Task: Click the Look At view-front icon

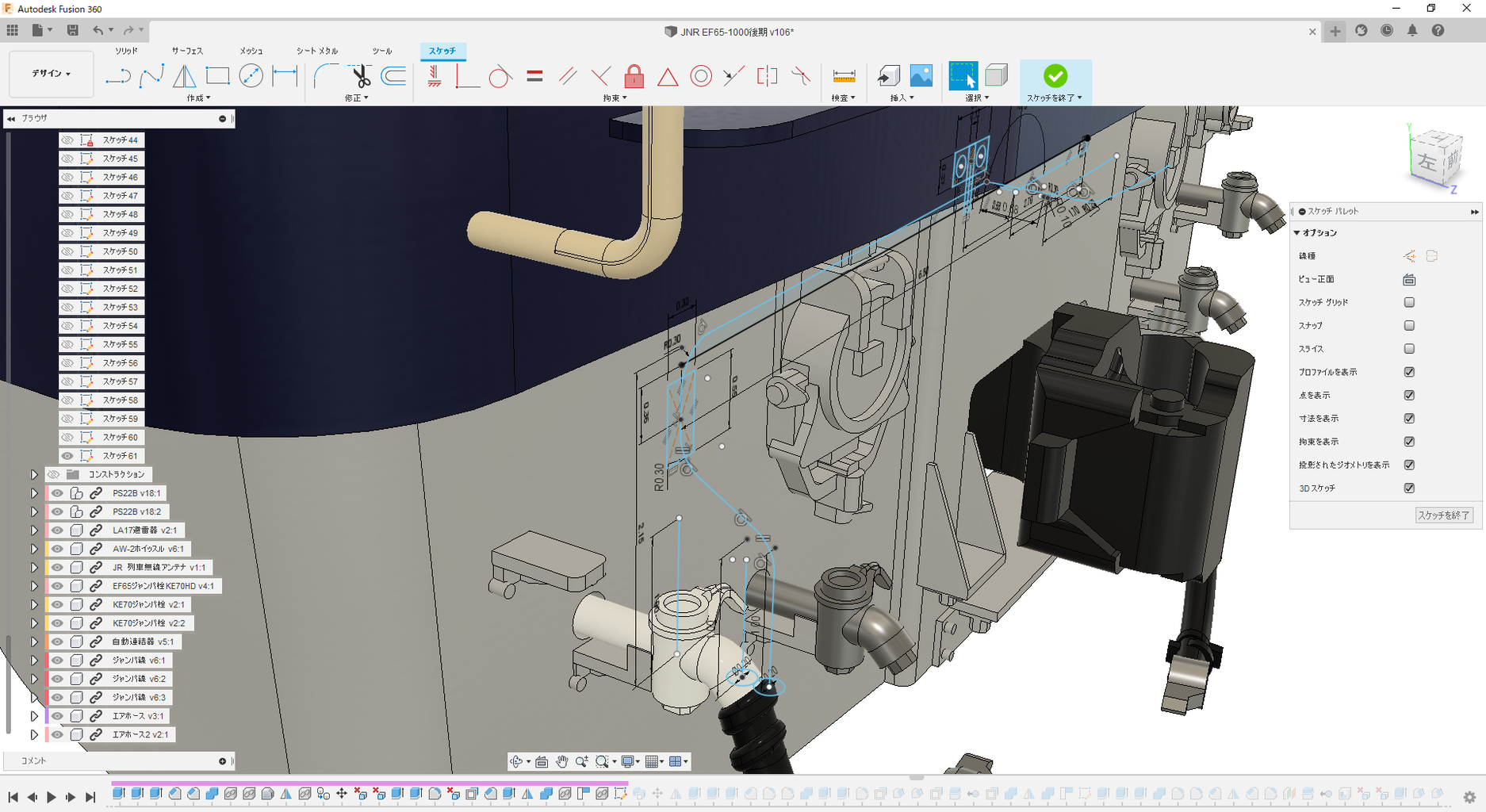Action: tap(1409, 279)
